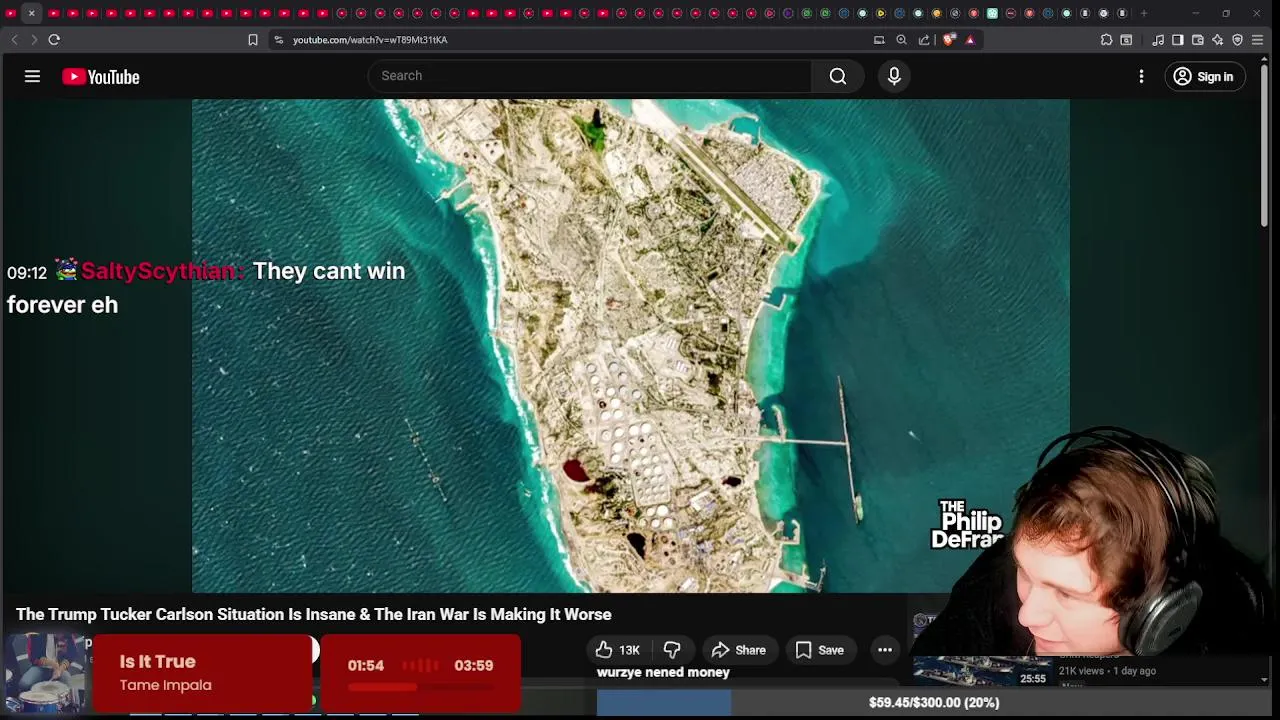Viewport: 1280px width, 720px height.
Task: Open more actions under the video
Action: [885, 650]
